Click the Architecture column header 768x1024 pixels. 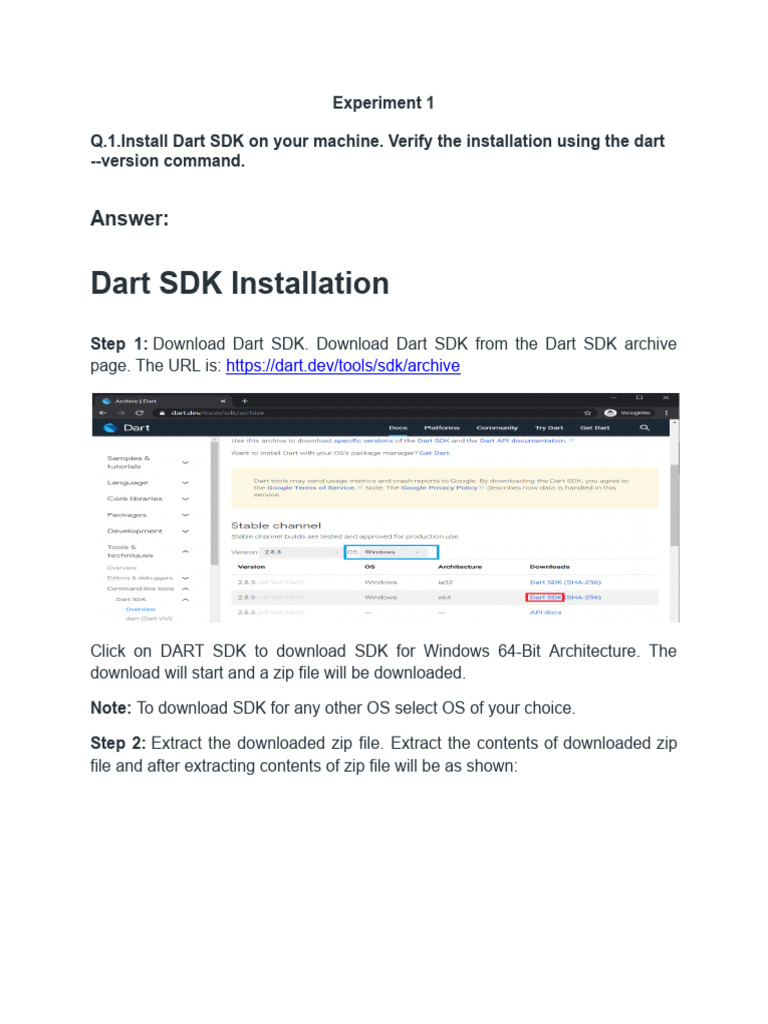[460, 567]
